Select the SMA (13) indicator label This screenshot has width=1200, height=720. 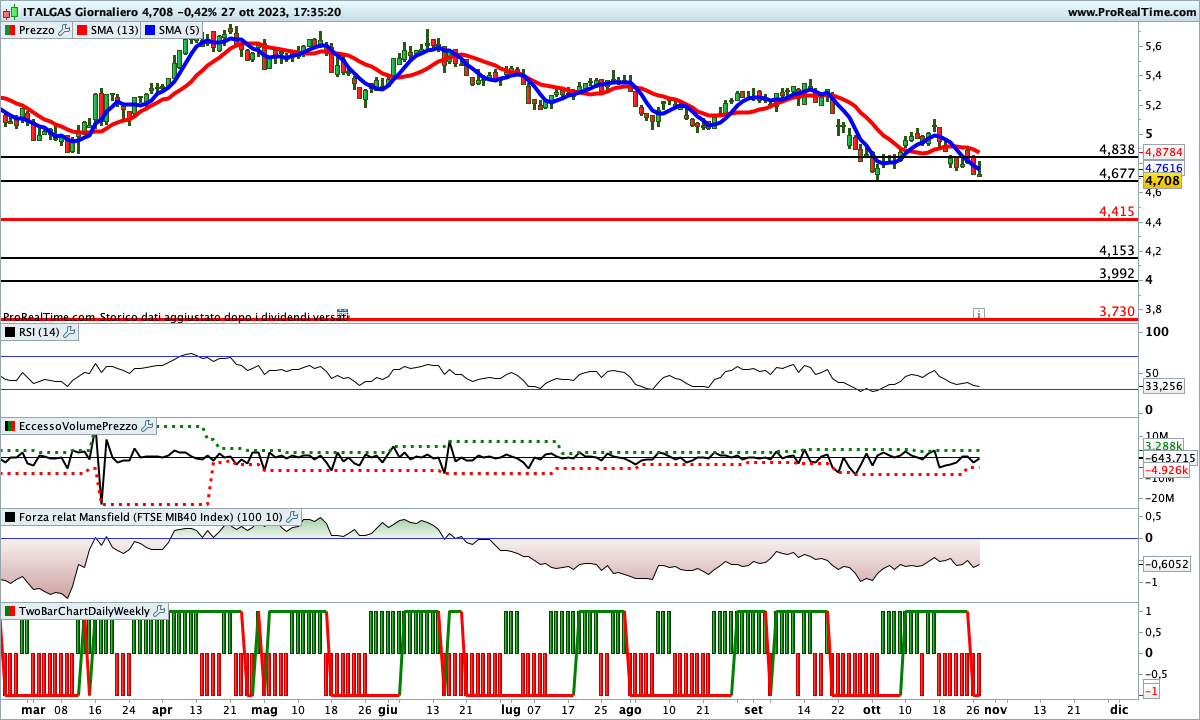115,30
